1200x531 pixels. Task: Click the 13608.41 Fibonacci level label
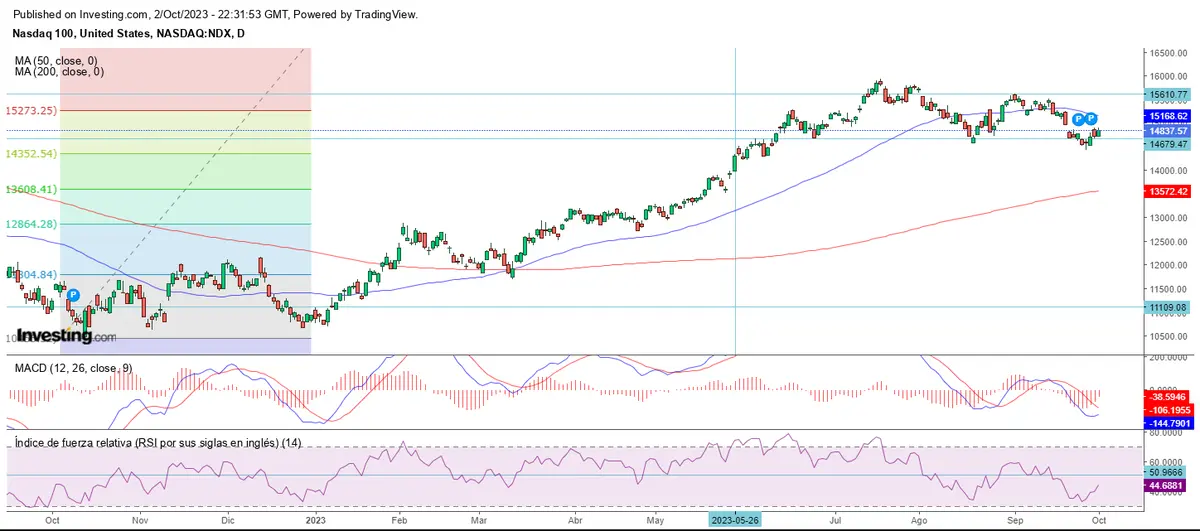point(30,189)
